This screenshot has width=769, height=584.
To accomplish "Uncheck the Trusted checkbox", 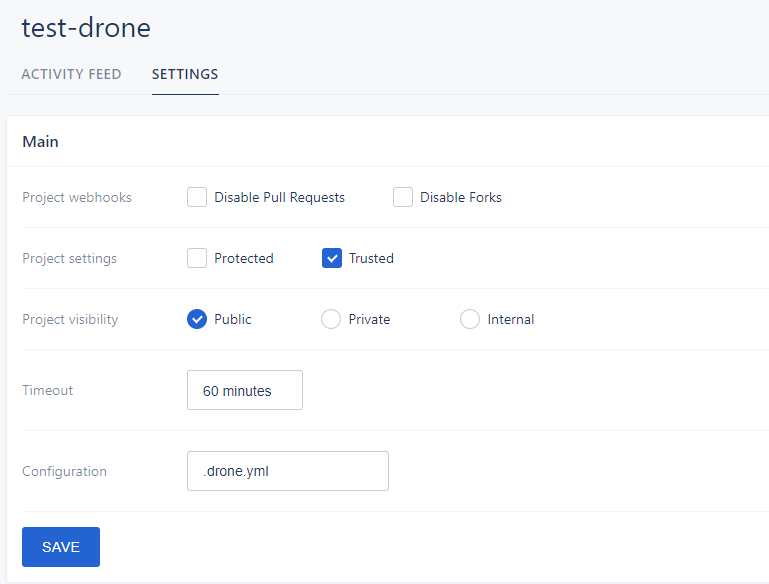I will pyautogui.click(x=332, y=258).
